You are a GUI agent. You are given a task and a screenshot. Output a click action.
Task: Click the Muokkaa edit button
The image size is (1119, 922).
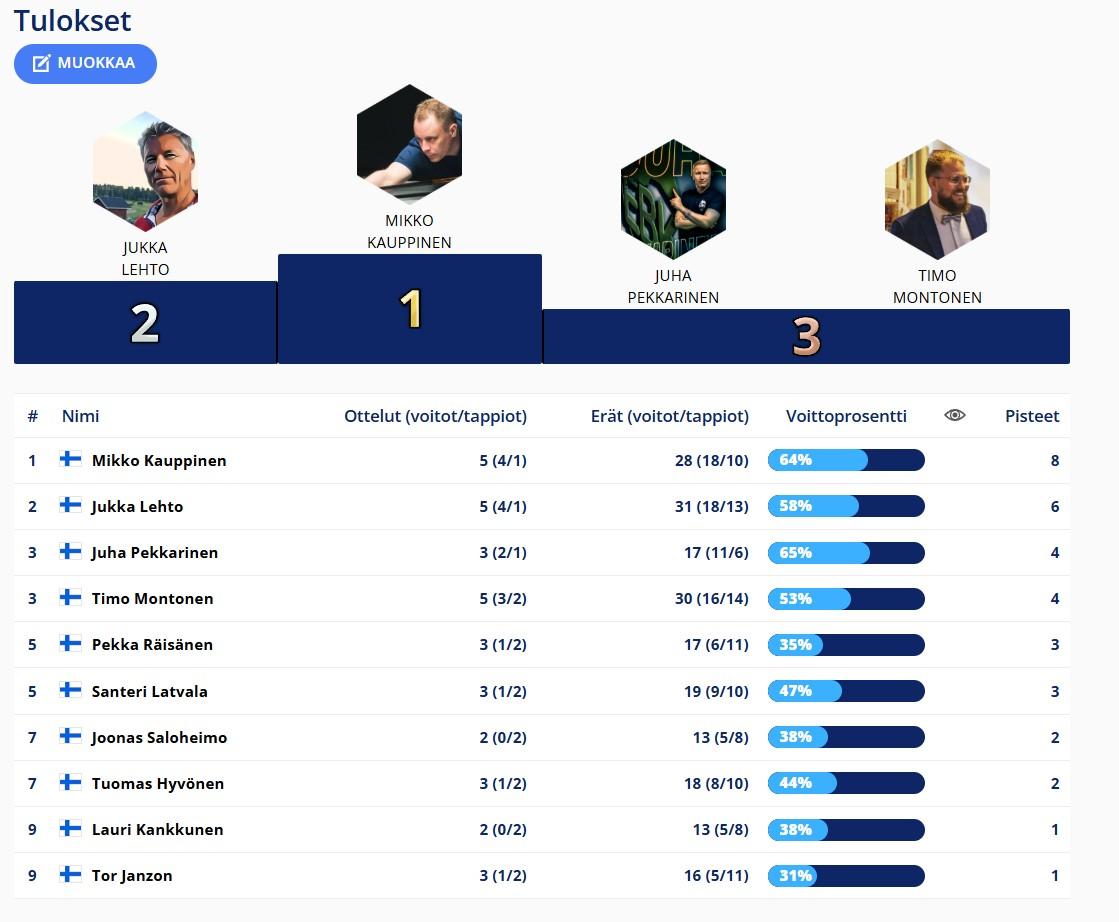tap(85, 63)
